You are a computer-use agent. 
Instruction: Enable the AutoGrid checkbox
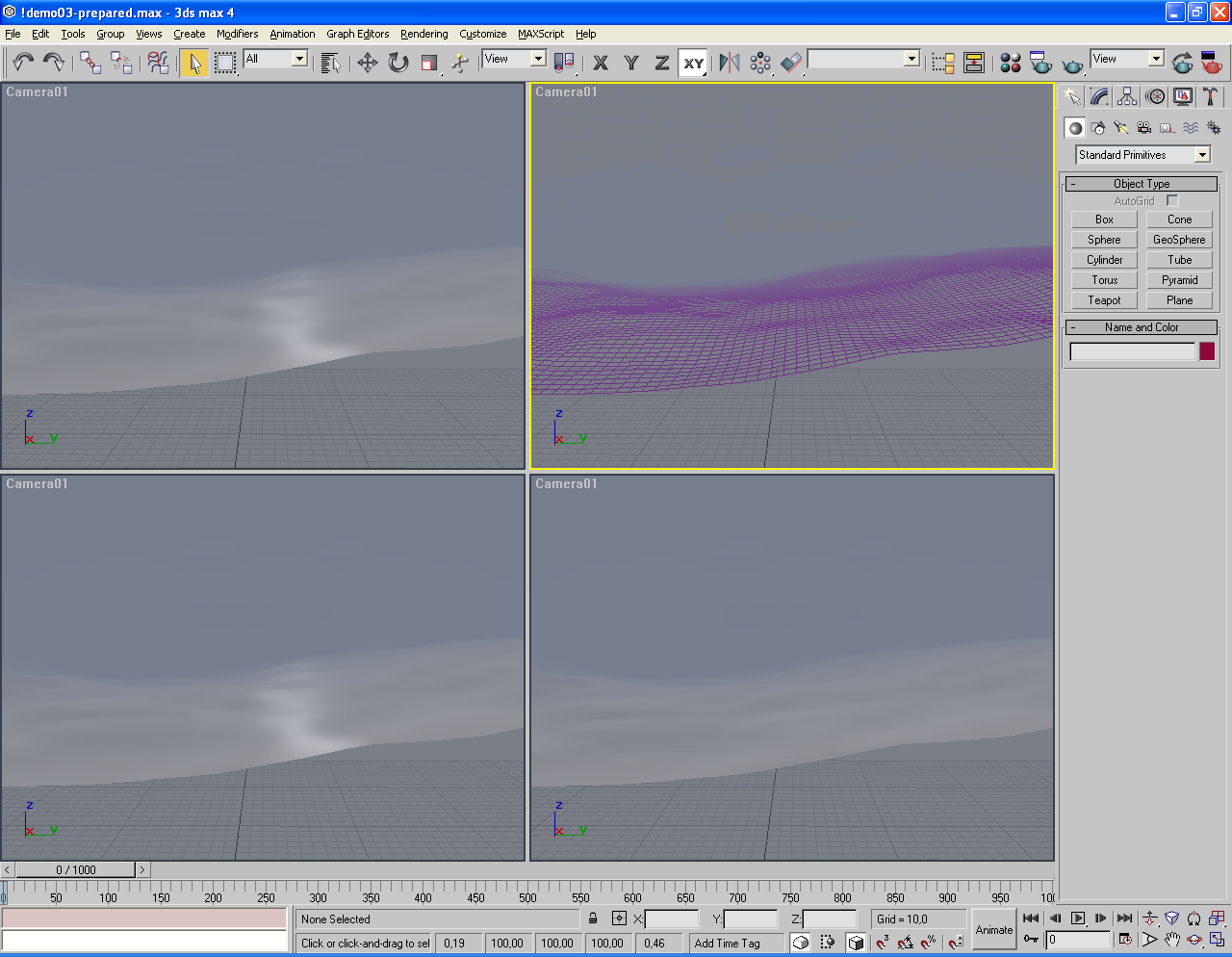1172,201
